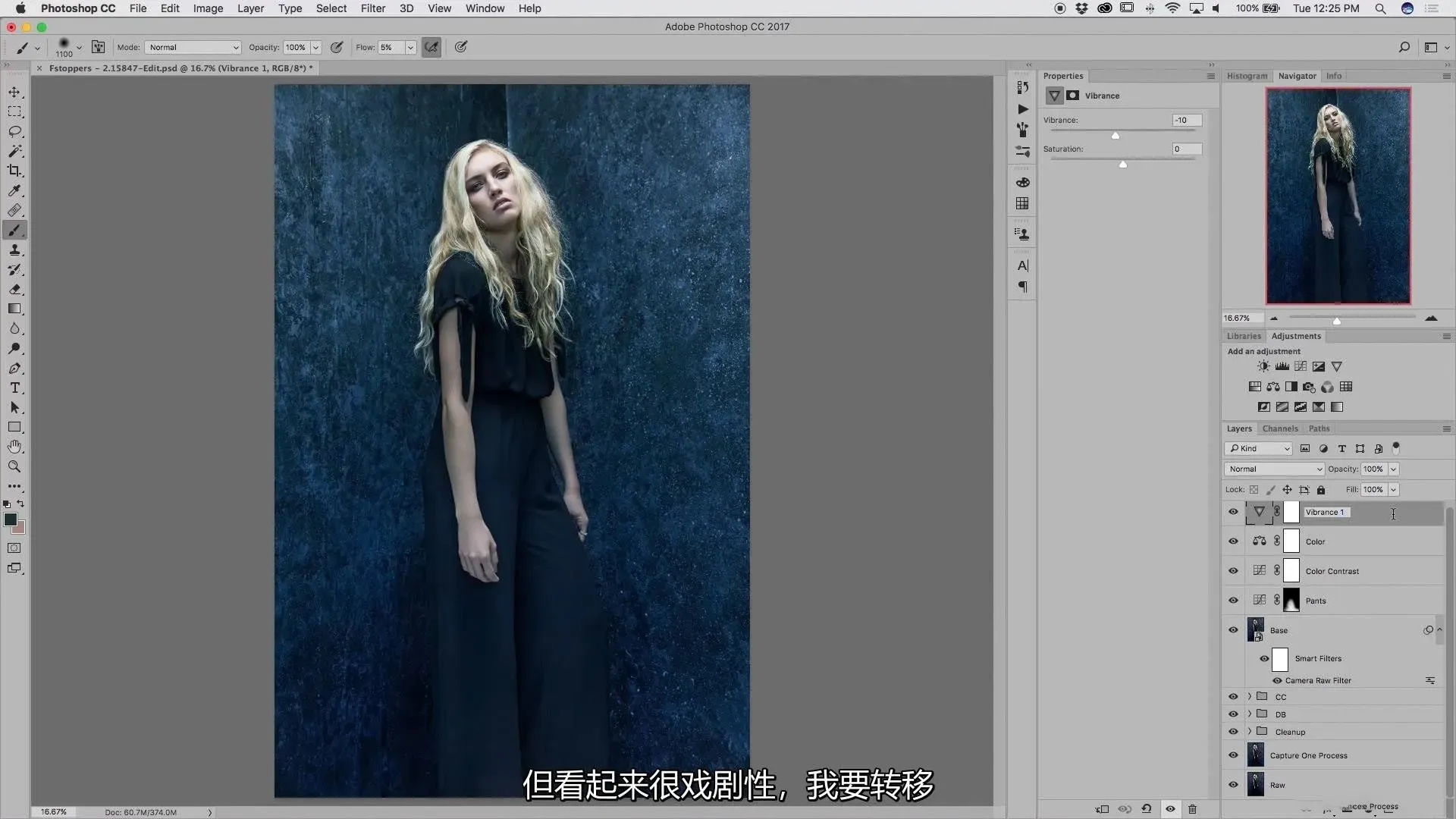
Task: Switch to the Histogram tab
Action: click(1247, 76)
